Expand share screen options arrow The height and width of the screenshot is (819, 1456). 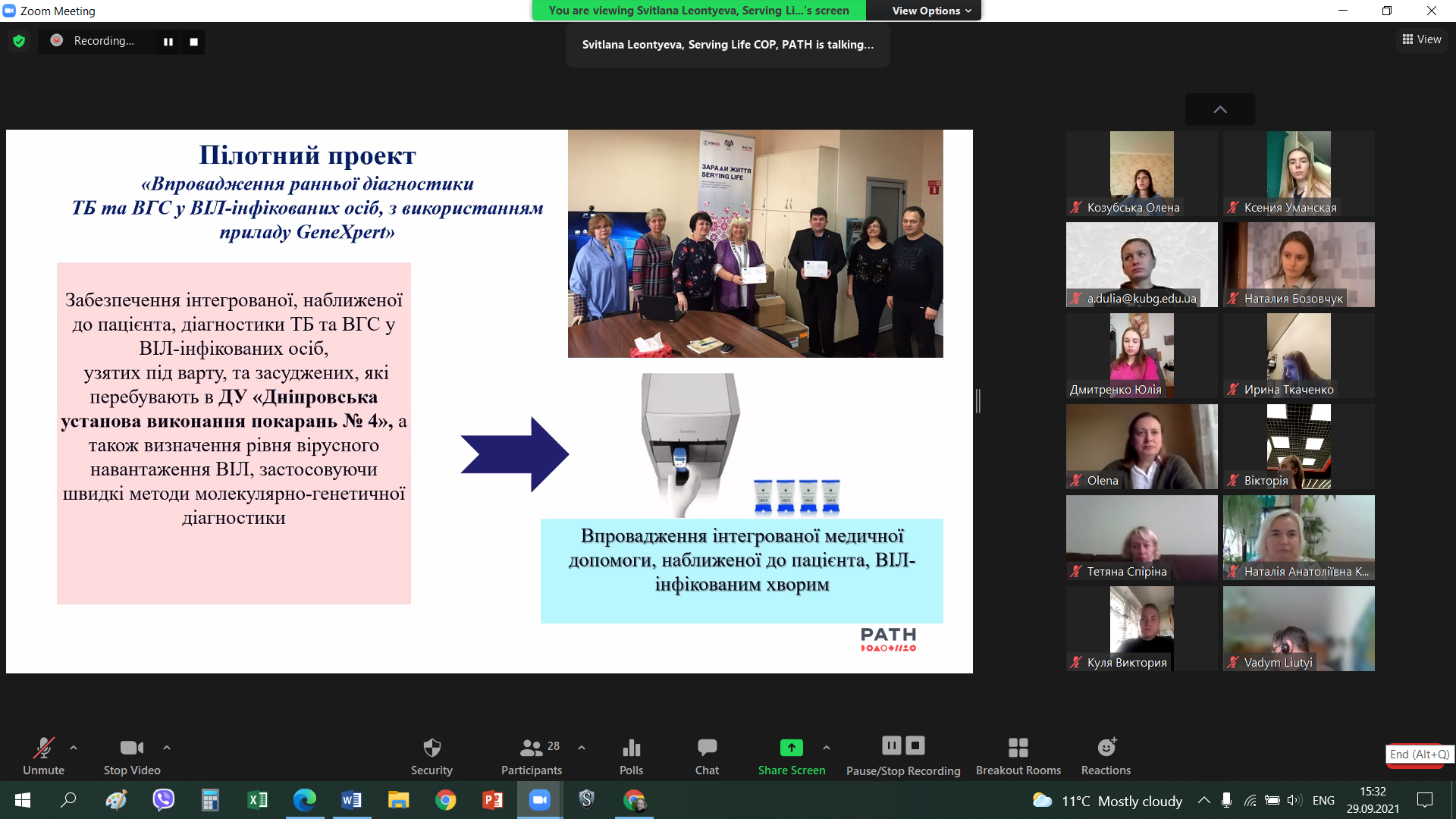click(827, 748)
